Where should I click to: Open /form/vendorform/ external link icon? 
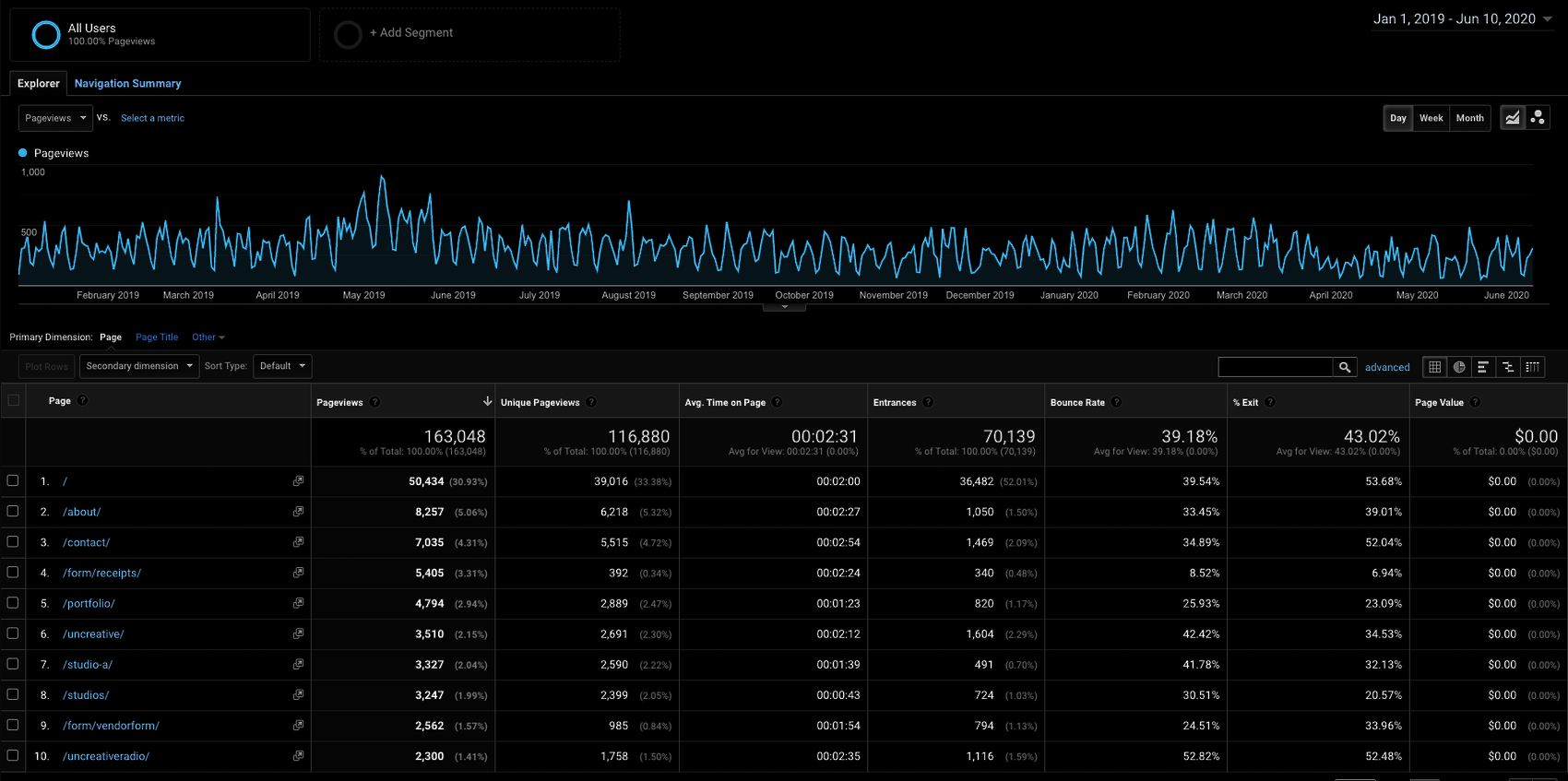tap(298, 725)
